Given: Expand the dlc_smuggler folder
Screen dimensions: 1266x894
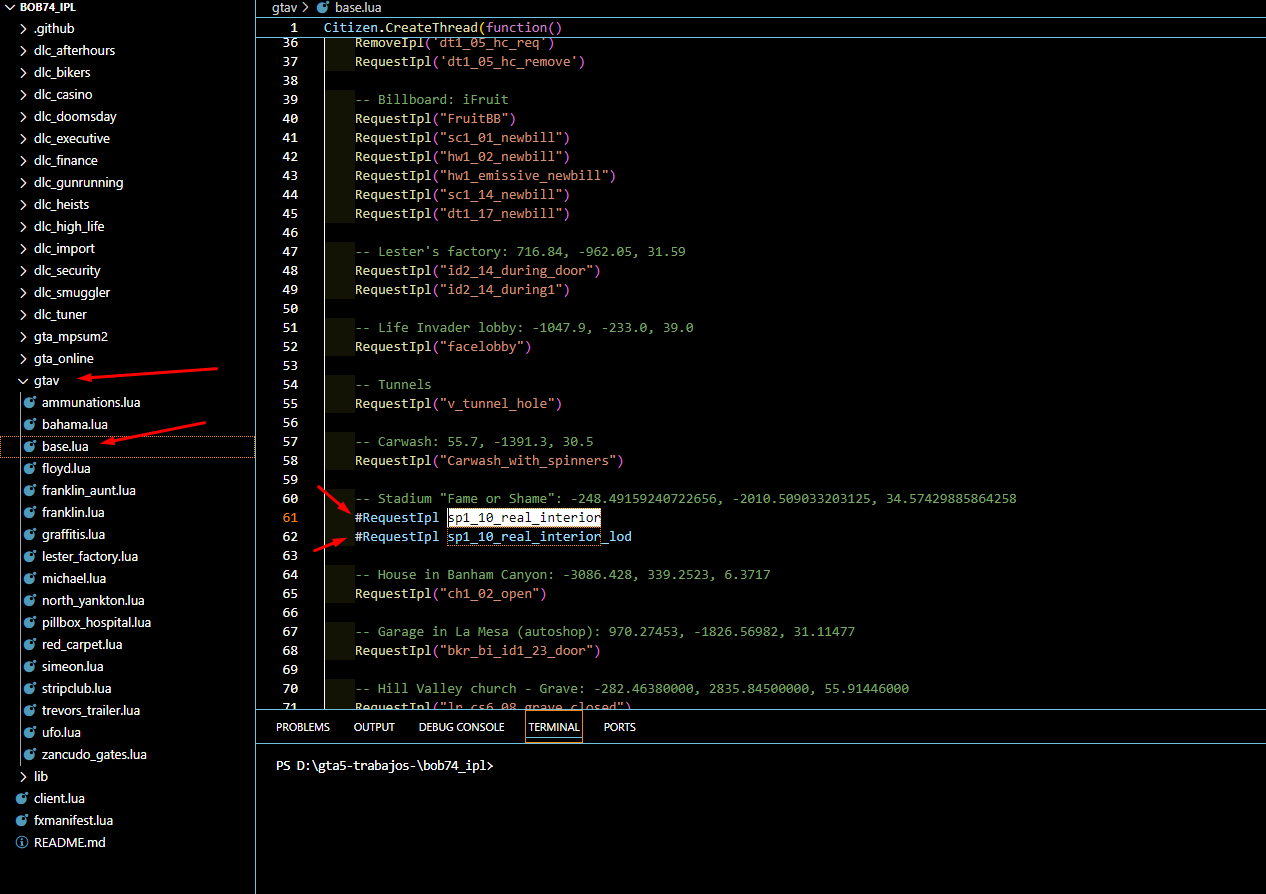Looking at the screenshot, I should 23,292.
